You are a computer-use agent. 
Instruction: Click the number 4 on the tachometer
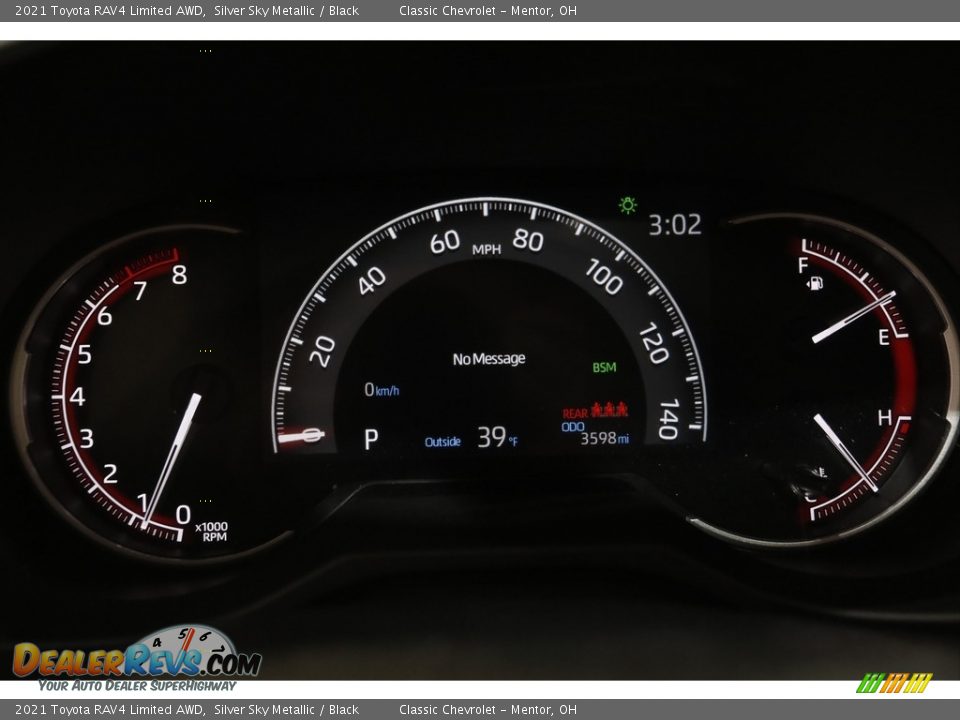(77, 397)
